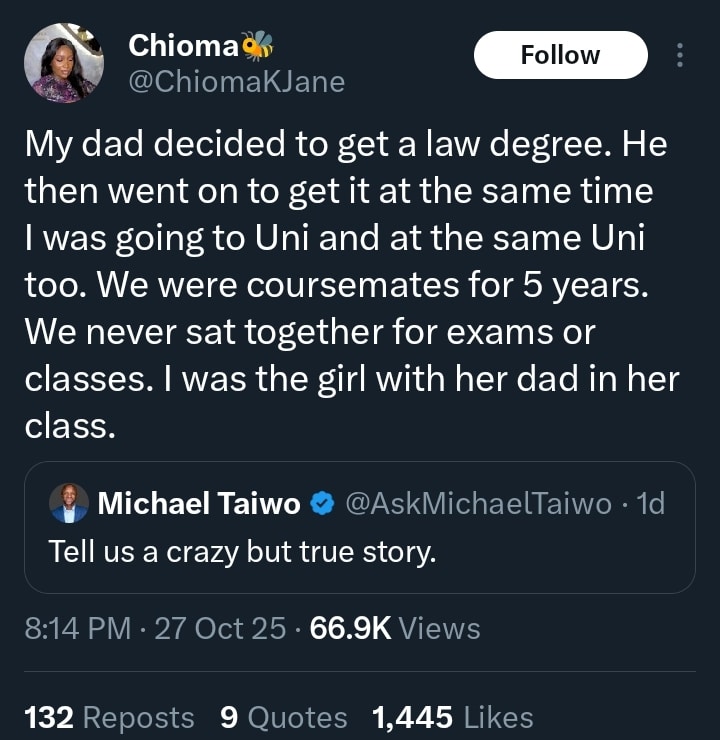
Task: Click Michael Taiwo's small avatar
Action: pos(69,505)
